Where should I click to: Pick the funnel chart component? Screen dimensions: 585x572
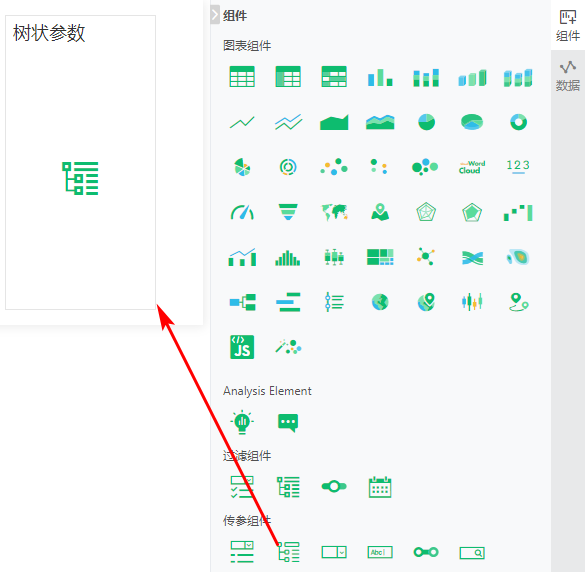click(288, 212)
